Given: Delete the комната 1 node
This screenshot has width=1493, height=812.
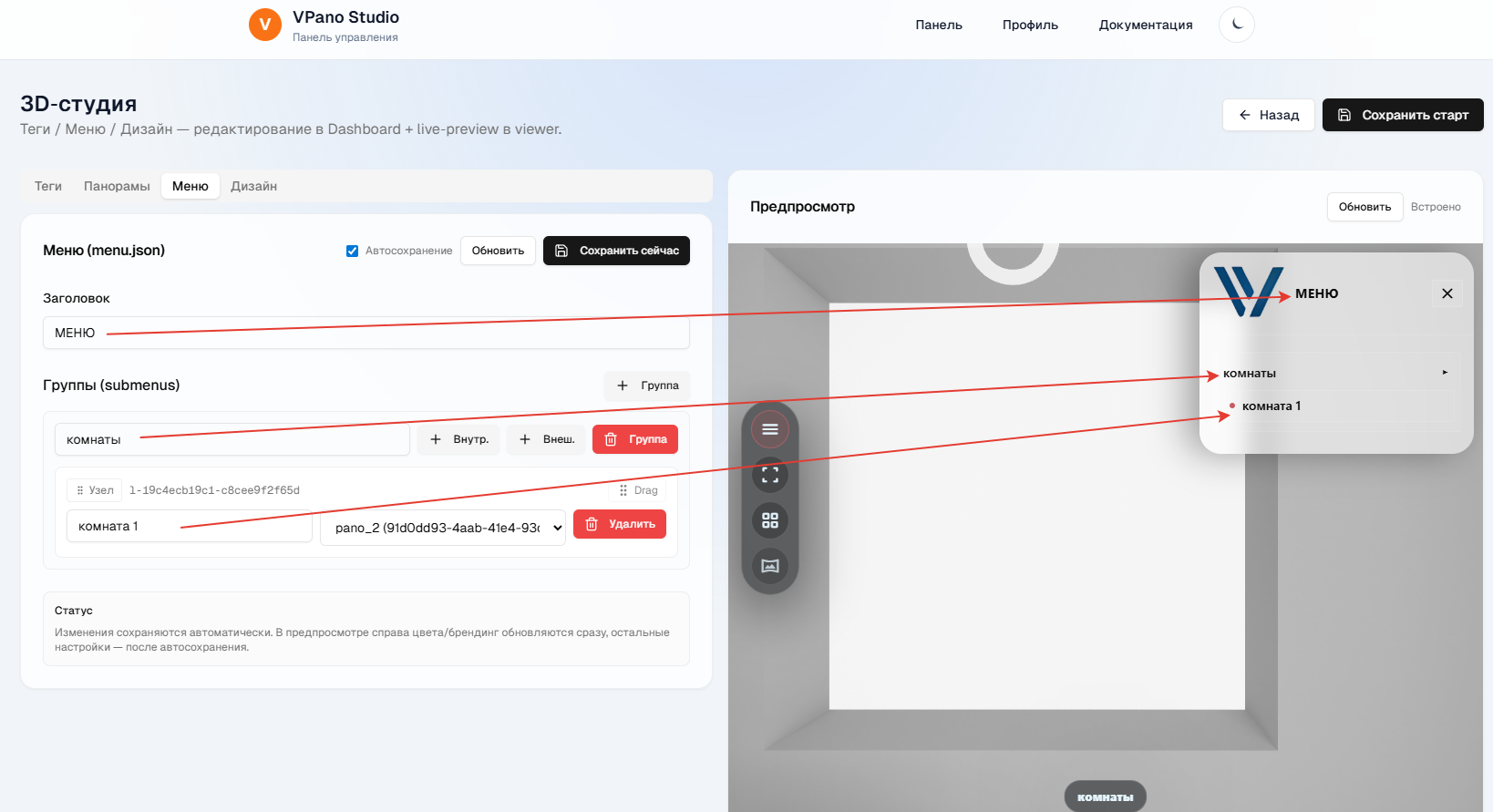Looking at the screenshot, I should pos(620,524).
